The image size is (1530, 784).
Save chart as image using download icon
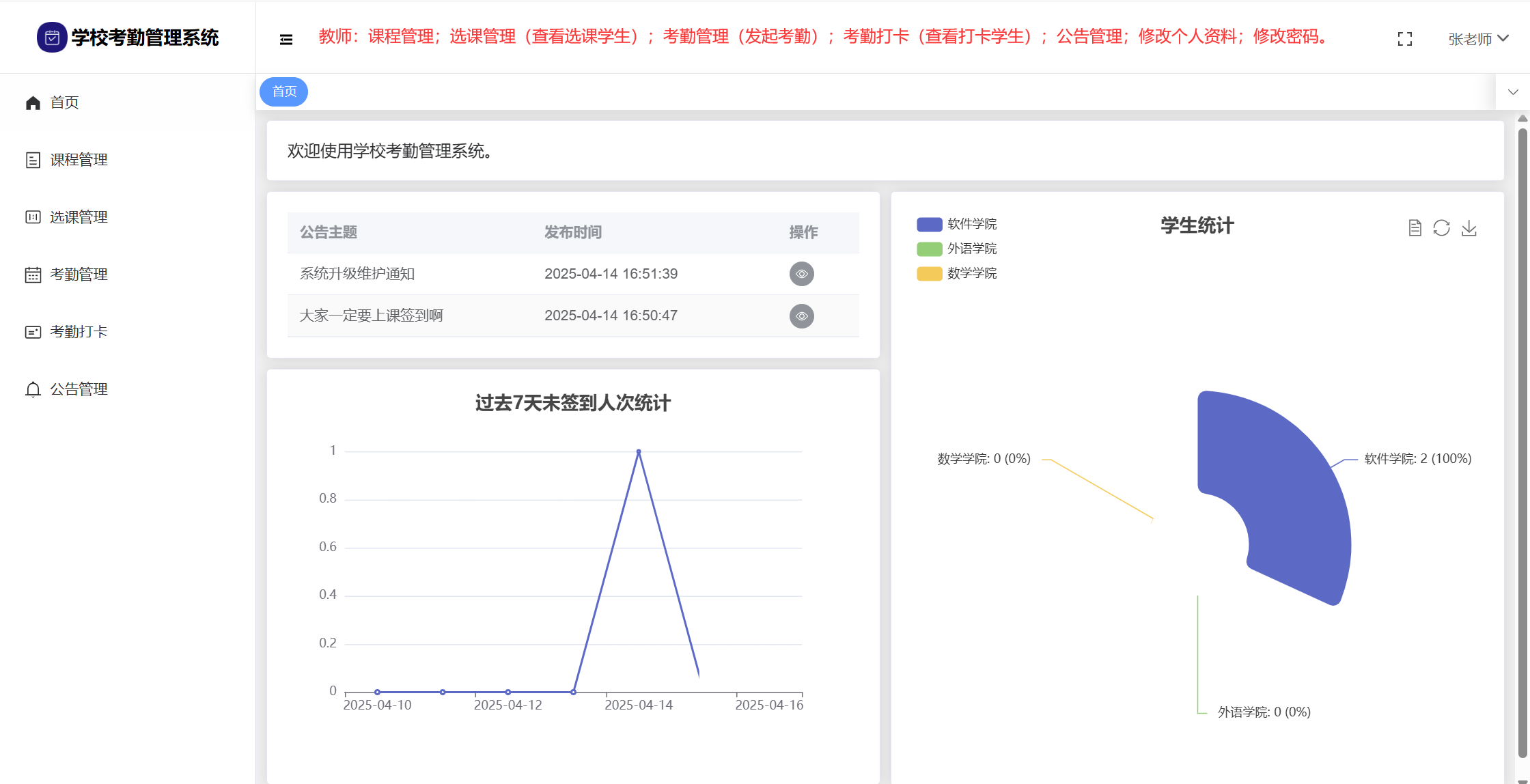pyautogui.click(x=1469, y=228)
